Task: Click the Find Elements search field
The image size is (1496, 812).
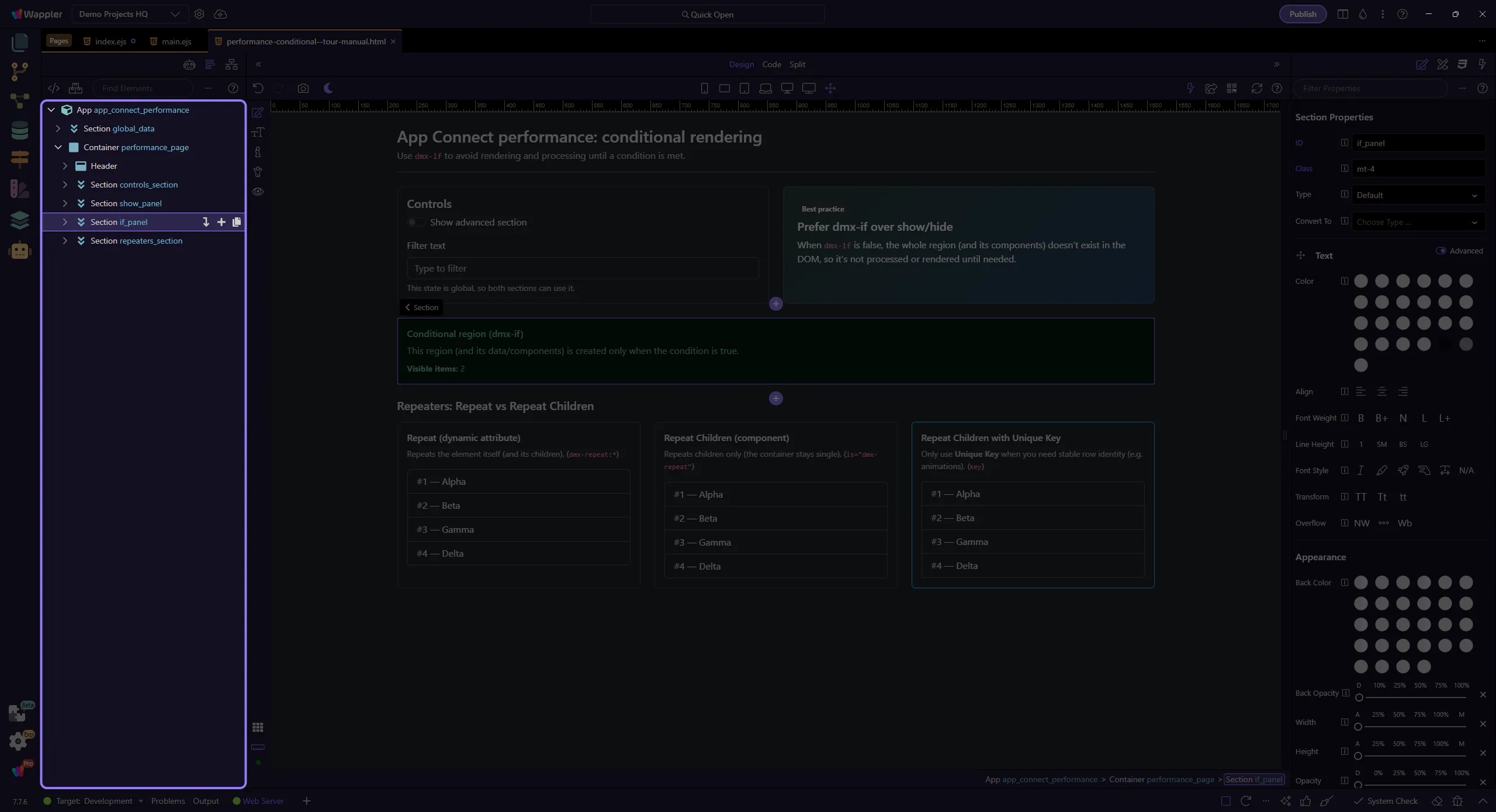Action: 143,88
